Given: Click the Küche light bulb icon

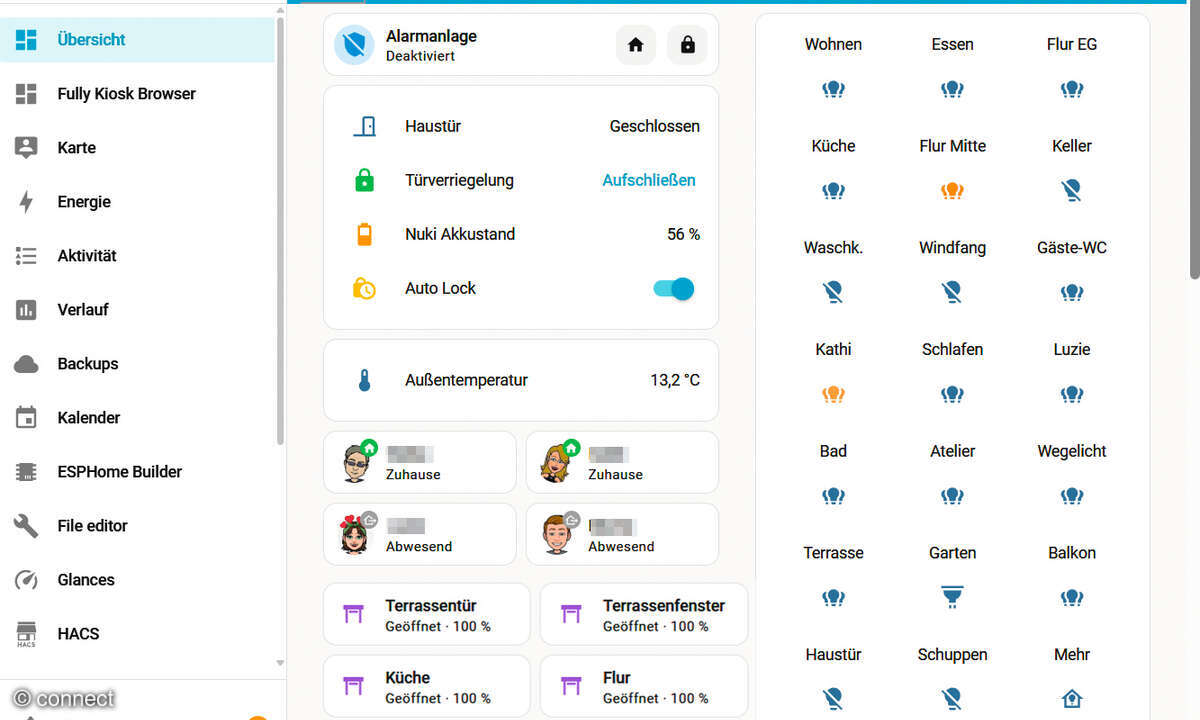Looking at the screenshot, I should [x=833, y=190].
